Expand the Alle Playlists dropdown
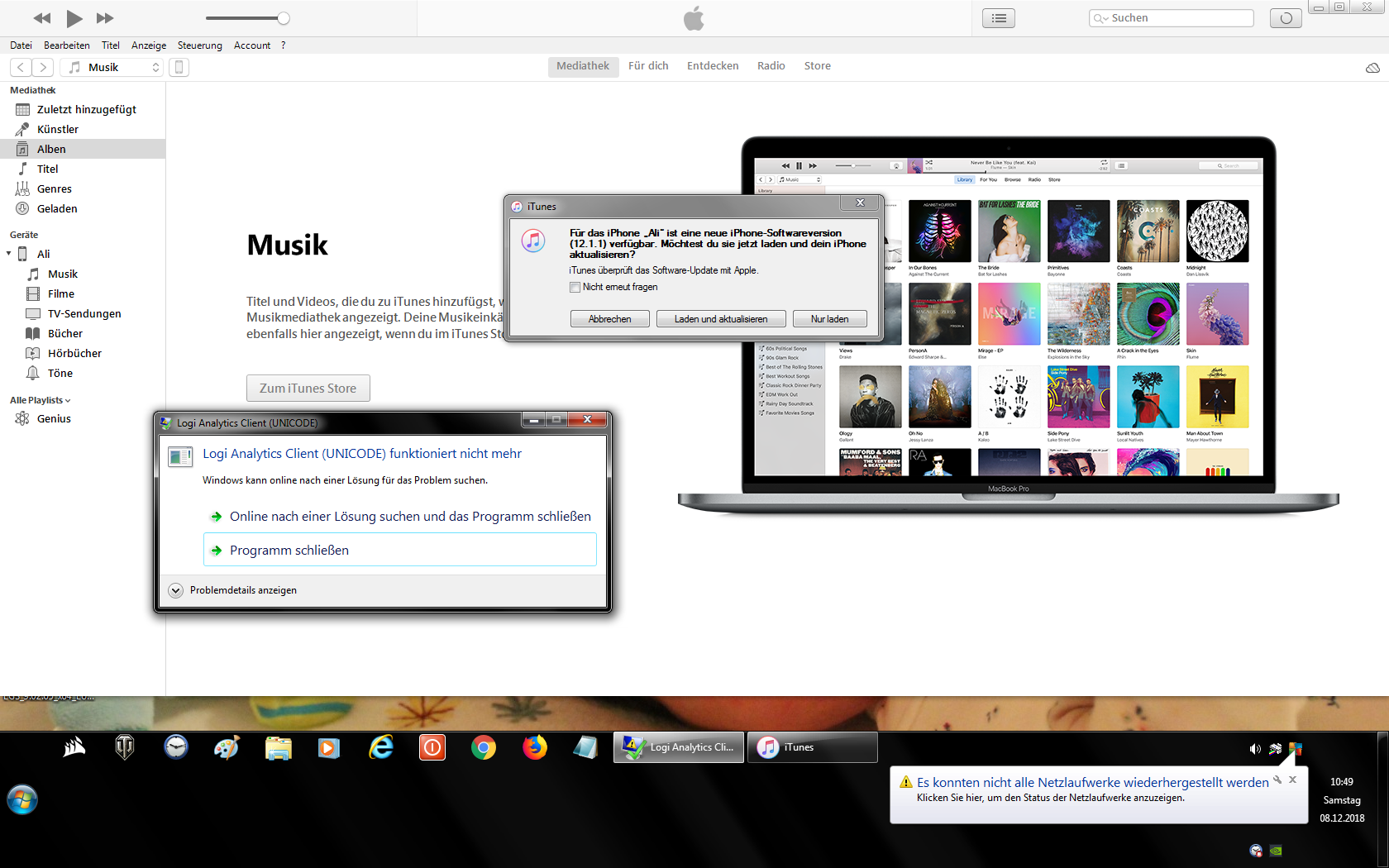This screenshot has width=1389, height=868. click(x=41, y=400)
